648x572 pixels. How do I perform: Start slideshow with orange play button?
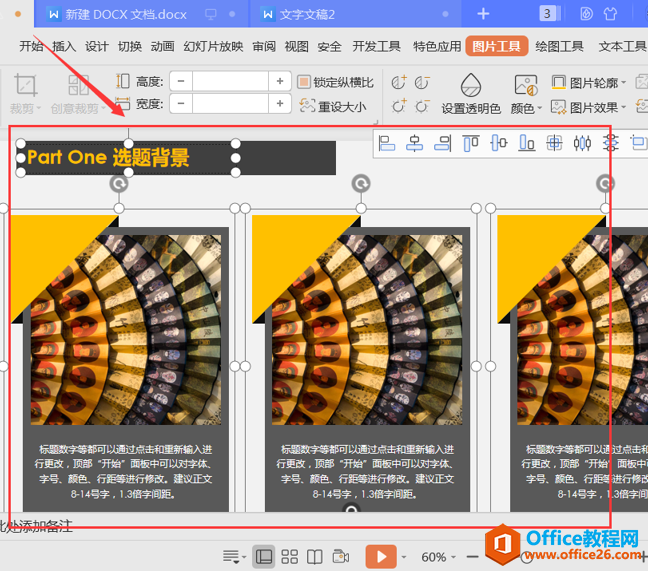(381, 557)
